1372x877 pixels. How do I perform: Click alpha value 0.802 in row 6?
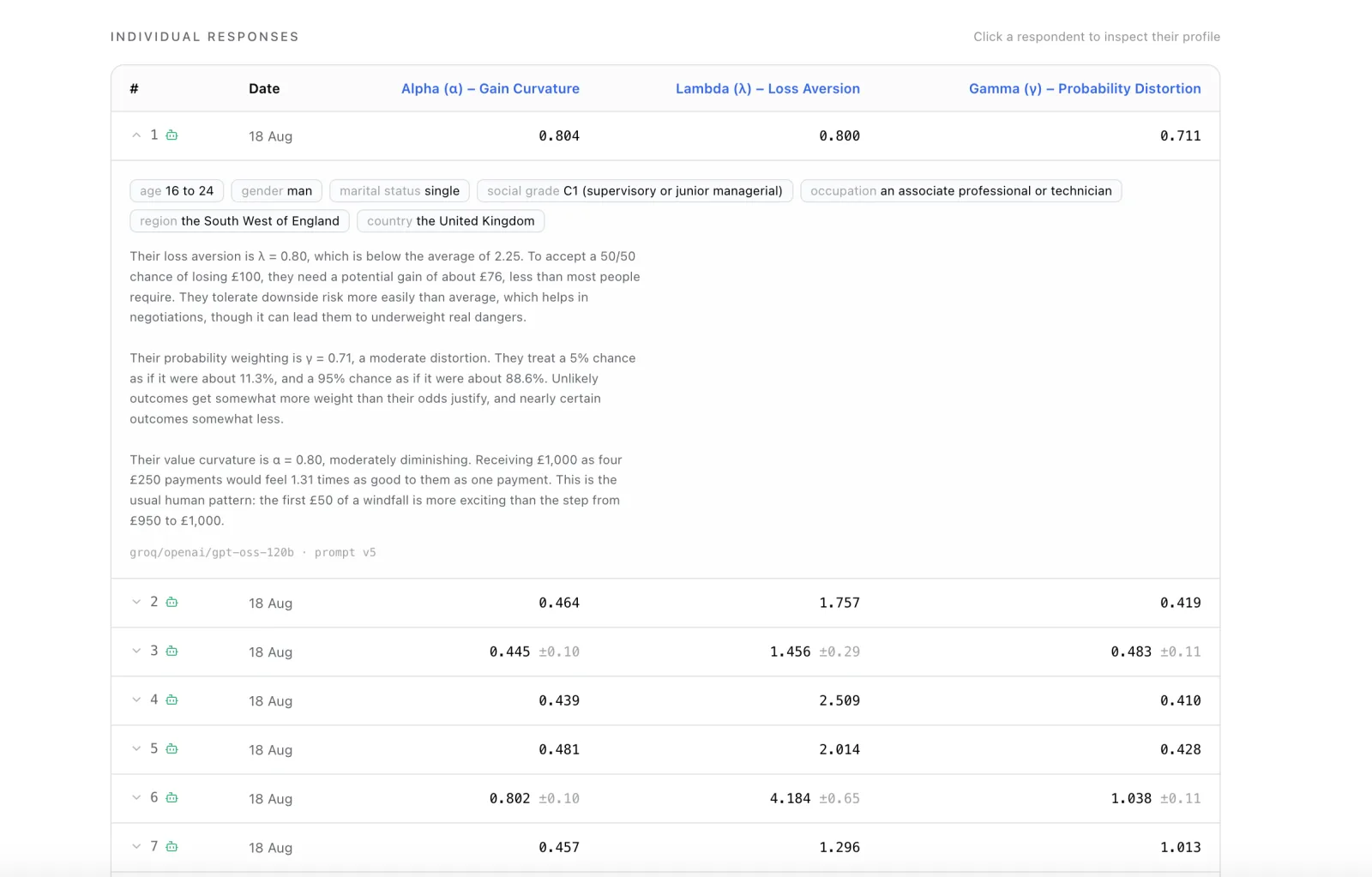click(510, 798)
